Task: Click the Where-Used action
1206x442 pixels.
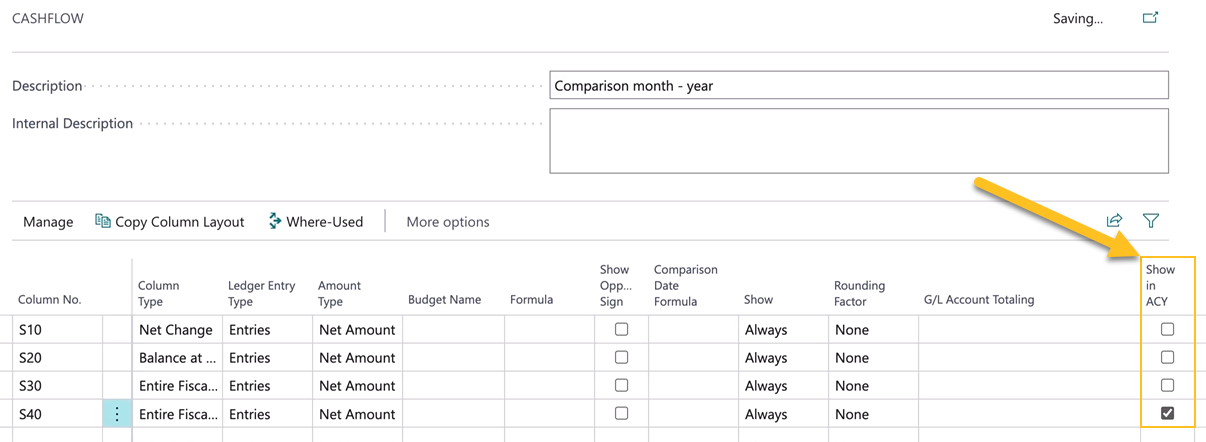Action: [324, 222]
